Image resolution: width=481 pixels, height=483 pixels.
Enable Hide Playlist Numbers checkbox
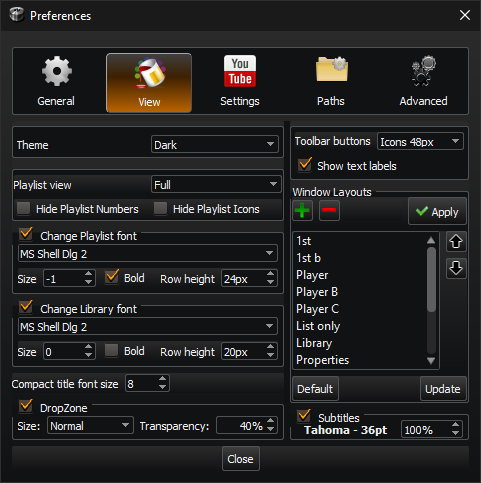[24, 208]
